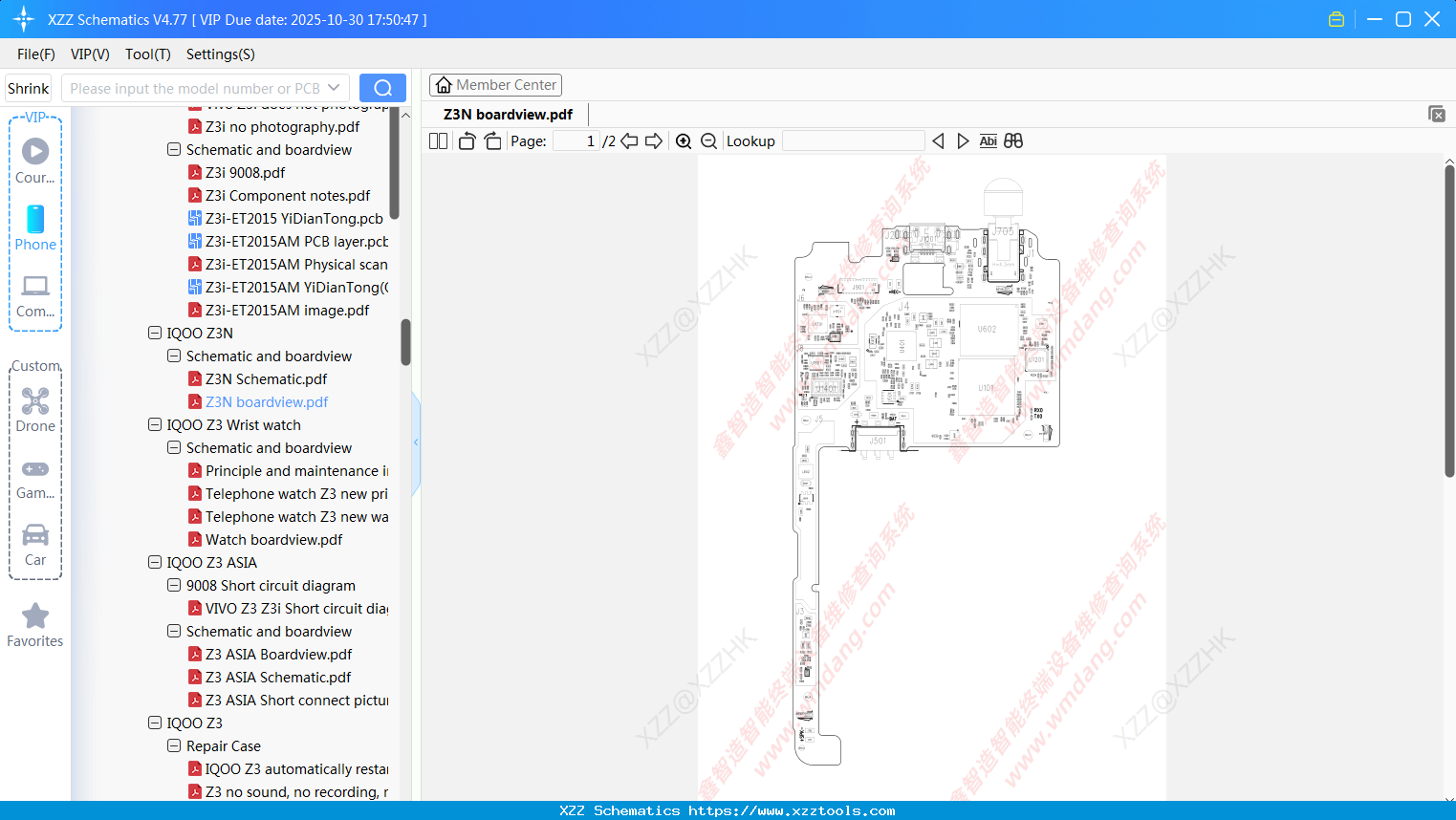Open Z3N Schematic.pdf
This screenshot has height=820, width=1456.
[266, 379]
